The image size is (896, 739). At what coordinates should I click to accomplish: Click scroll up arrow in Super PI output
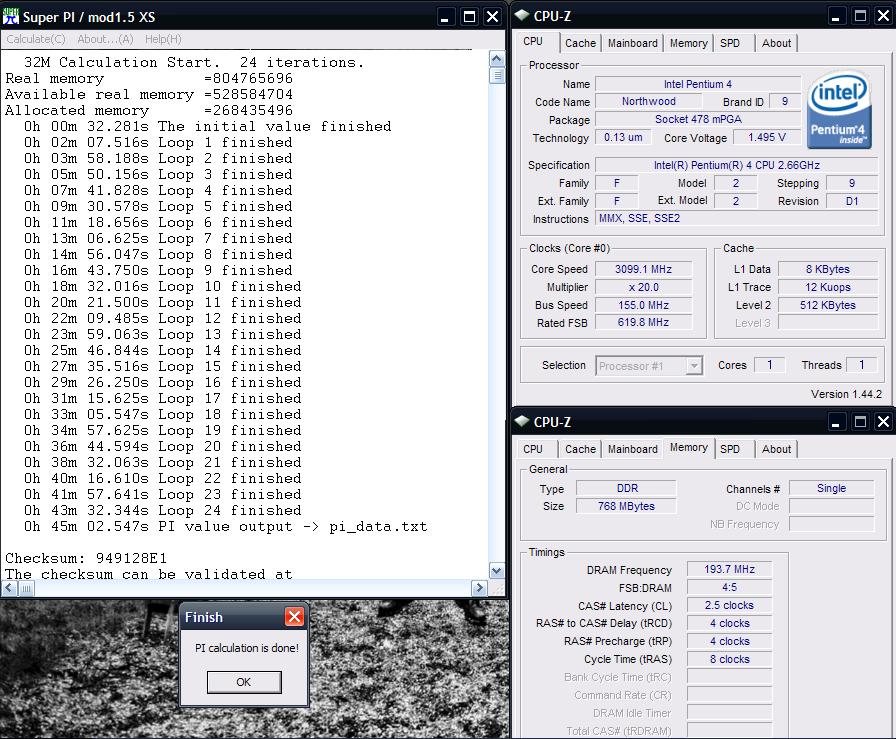point(497,59)
